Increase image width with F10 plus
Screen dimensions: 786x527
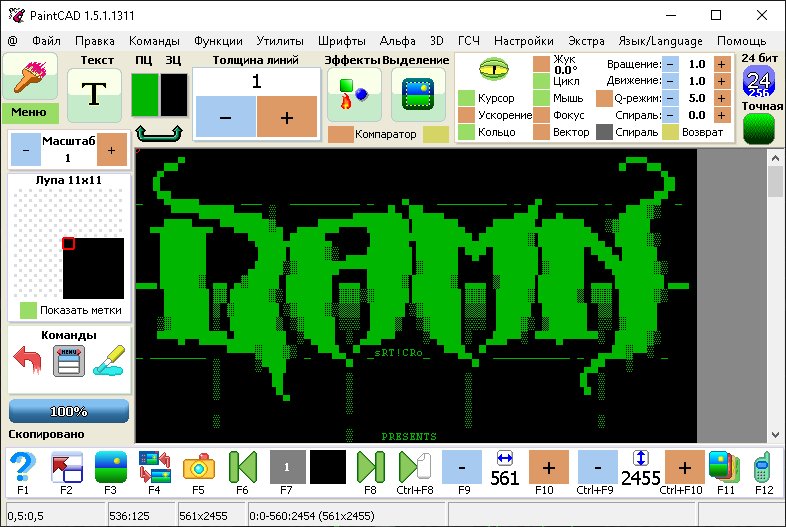pos(549,467)
